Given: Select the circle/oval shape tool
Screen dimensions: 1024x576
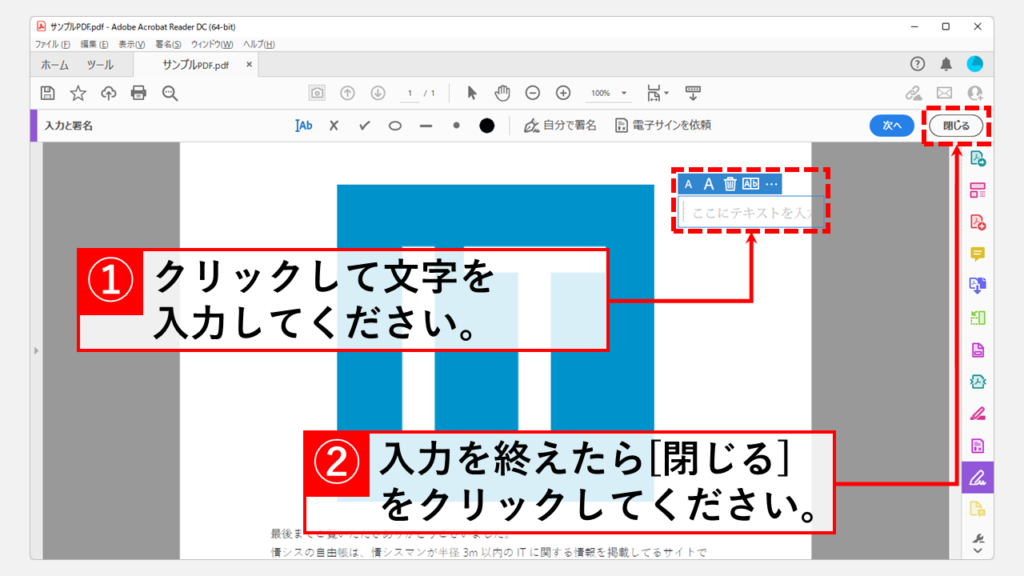Looking at the screenshot, I should [395, 125].
